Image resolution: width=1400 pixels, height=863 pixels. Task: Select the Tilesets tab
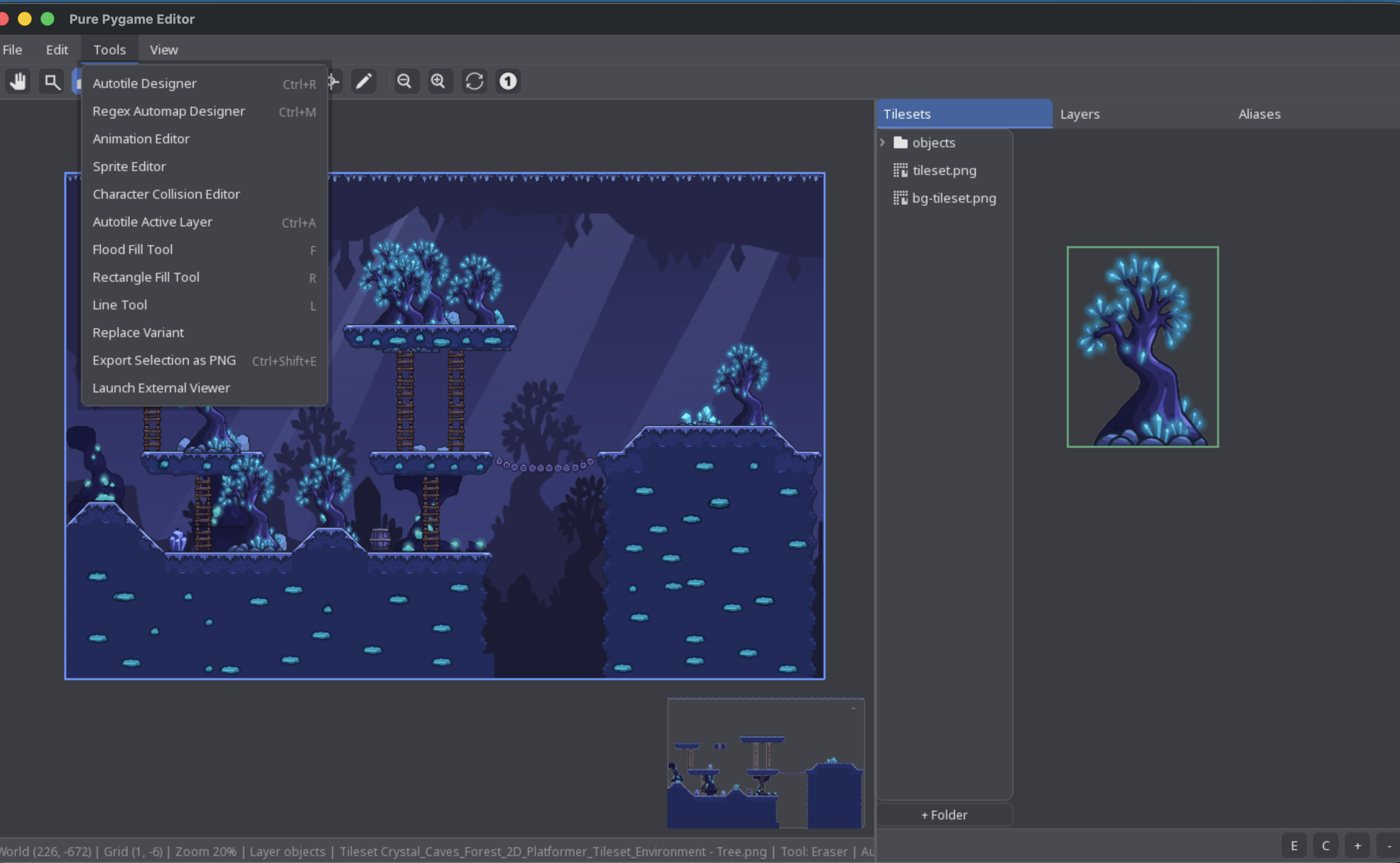click(x=964, y=114)
